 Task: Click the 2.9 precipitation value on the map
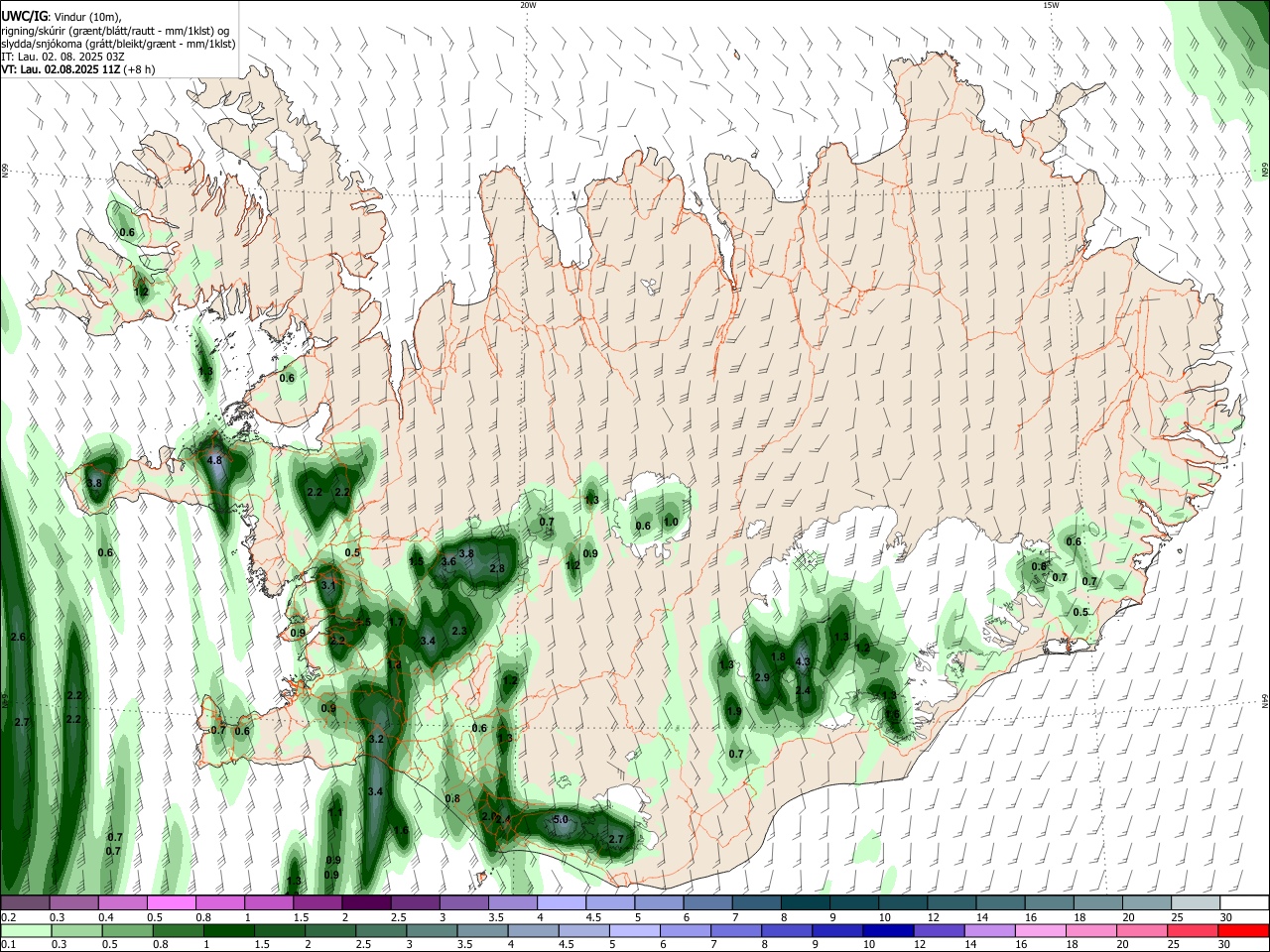762,677
